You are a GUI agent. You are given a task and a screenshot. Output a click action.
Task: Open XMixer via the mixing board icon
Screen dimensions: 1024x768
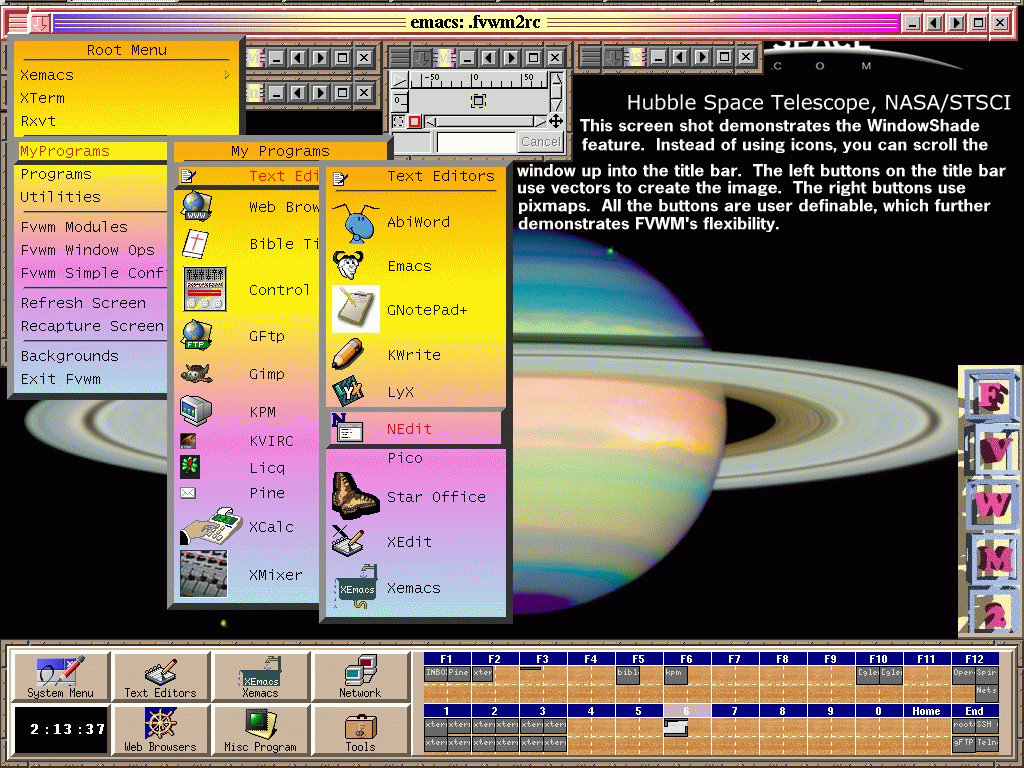[204, 574]
